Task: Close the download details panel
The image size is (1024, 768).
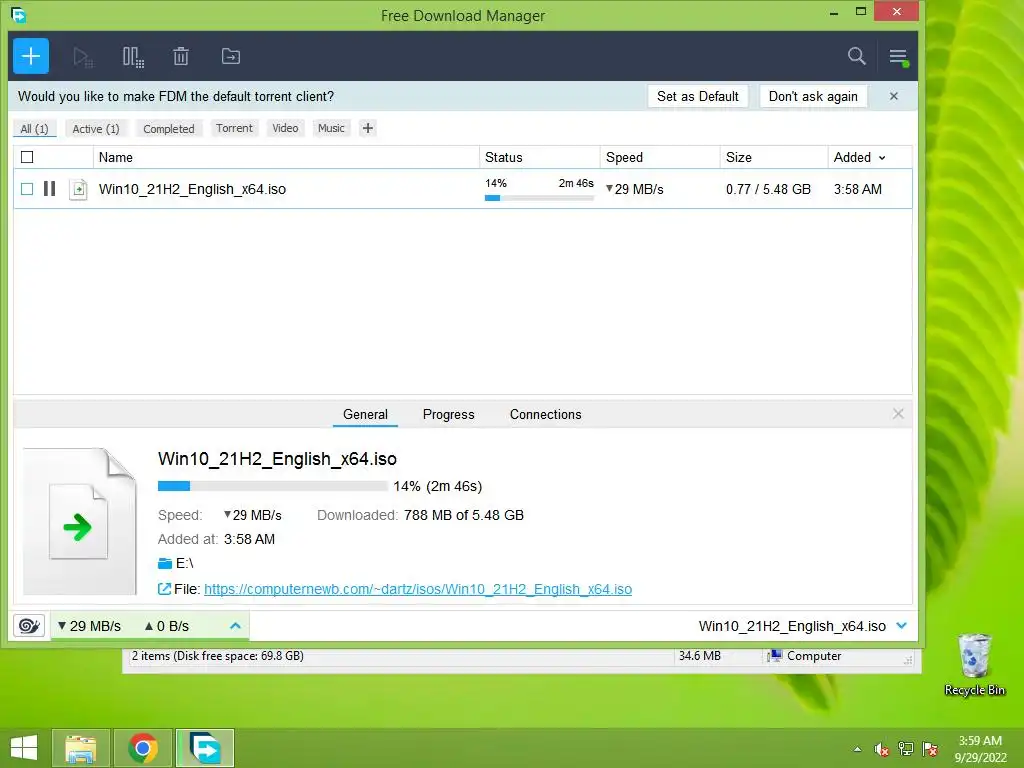Action: pos(898,413)
